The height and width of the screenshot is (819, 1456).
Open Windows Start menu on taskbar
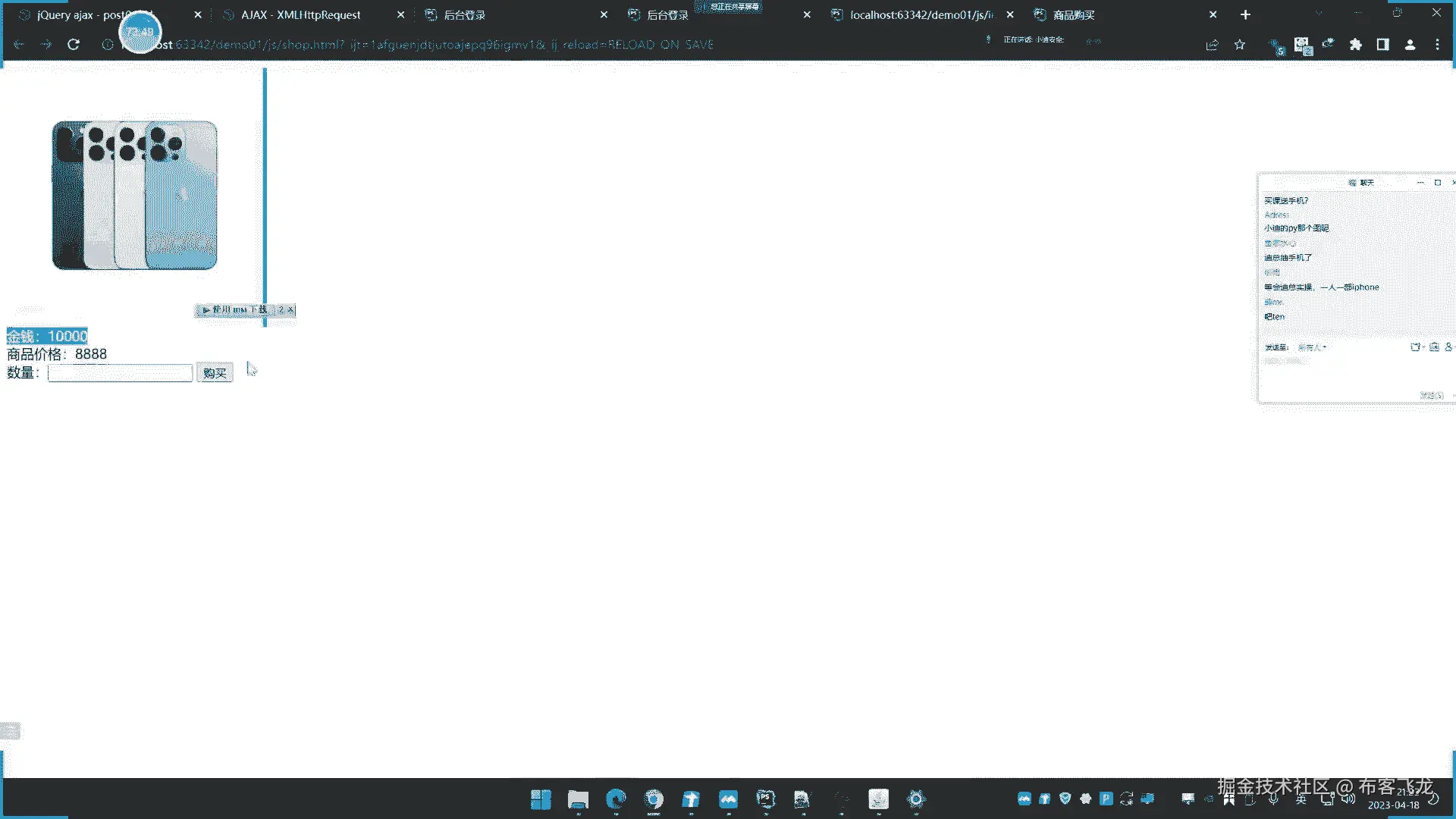(x=541, y=799)
